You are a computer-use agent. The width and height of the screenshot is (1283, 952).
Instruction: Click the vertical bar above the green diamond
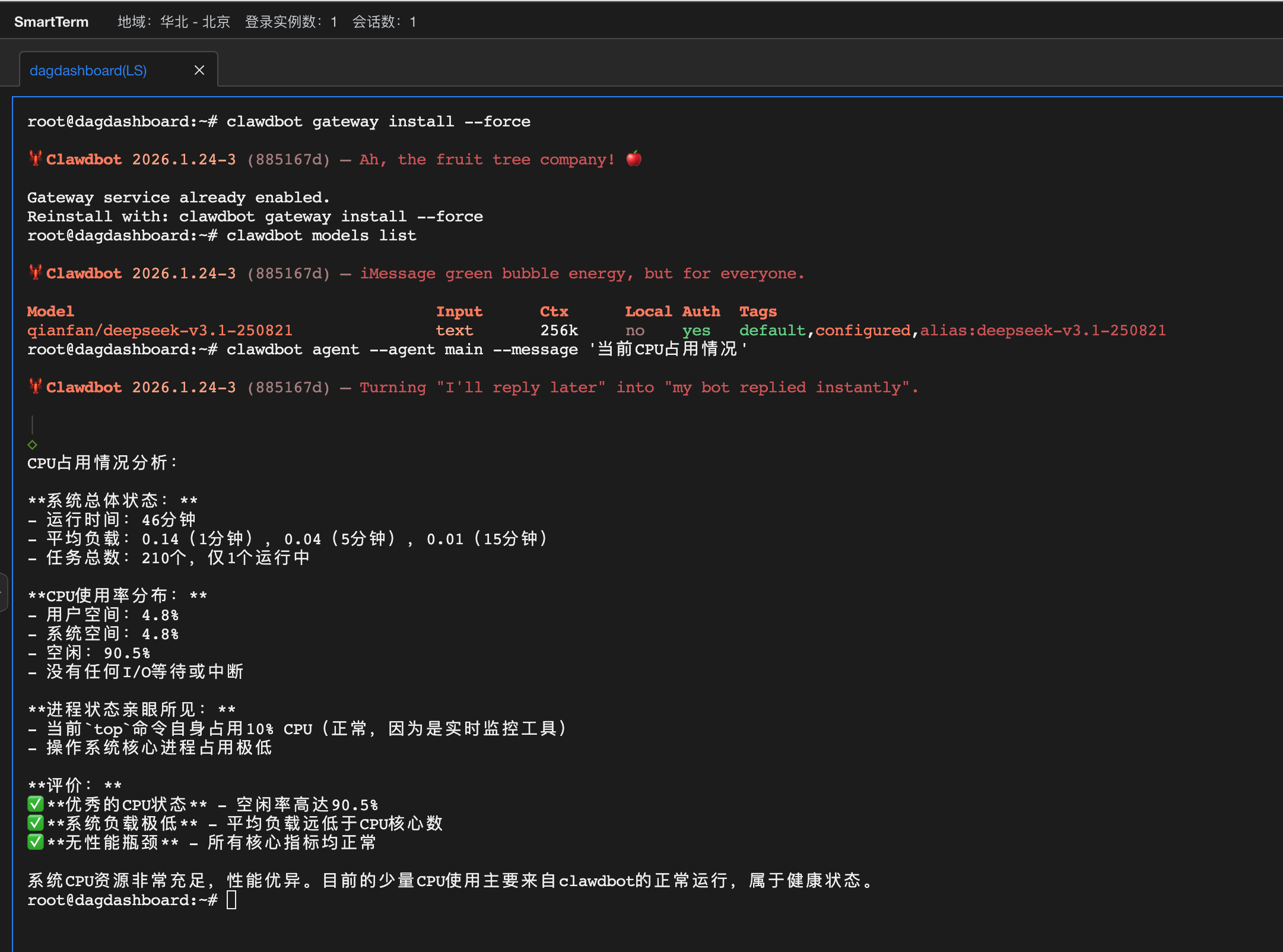click(x=32, y=424)
